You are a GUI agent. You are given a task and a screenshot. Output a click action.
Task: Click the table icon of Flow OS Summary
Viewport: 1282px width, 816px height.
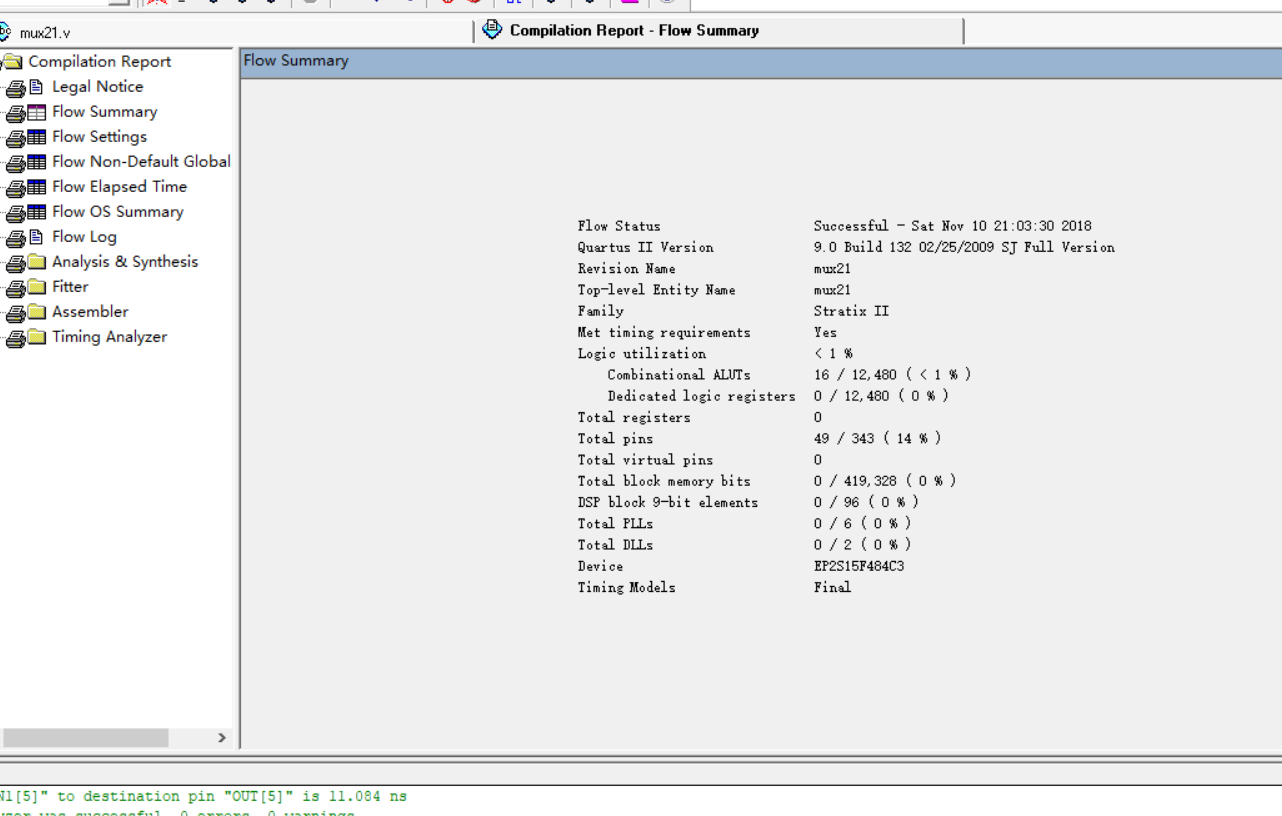coord(37,212)
